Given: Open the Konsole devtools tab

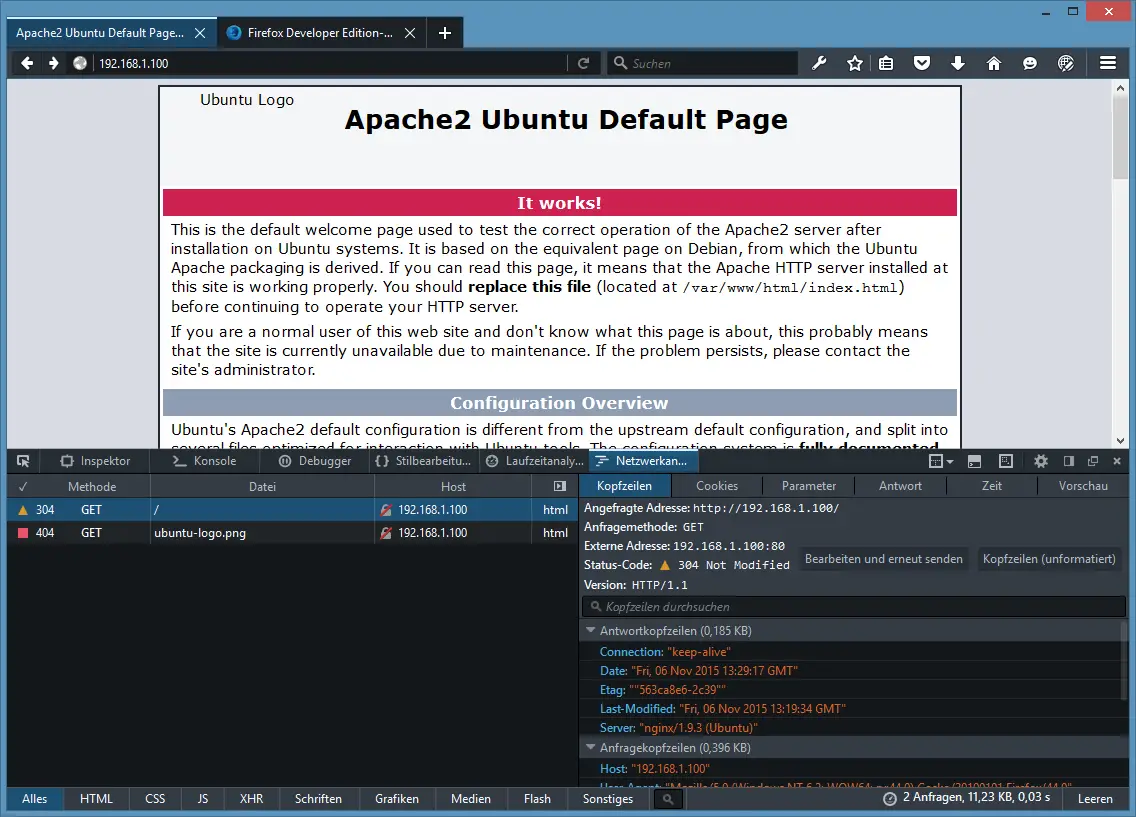Looking at the screenshot, I should tap(204, 461).
